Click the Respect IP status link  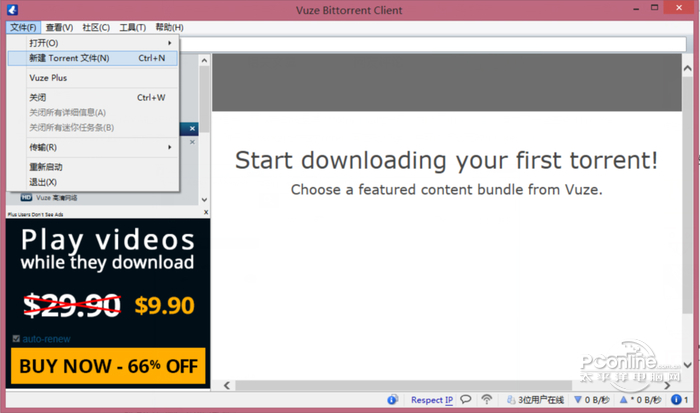click(x=432, y=400)
